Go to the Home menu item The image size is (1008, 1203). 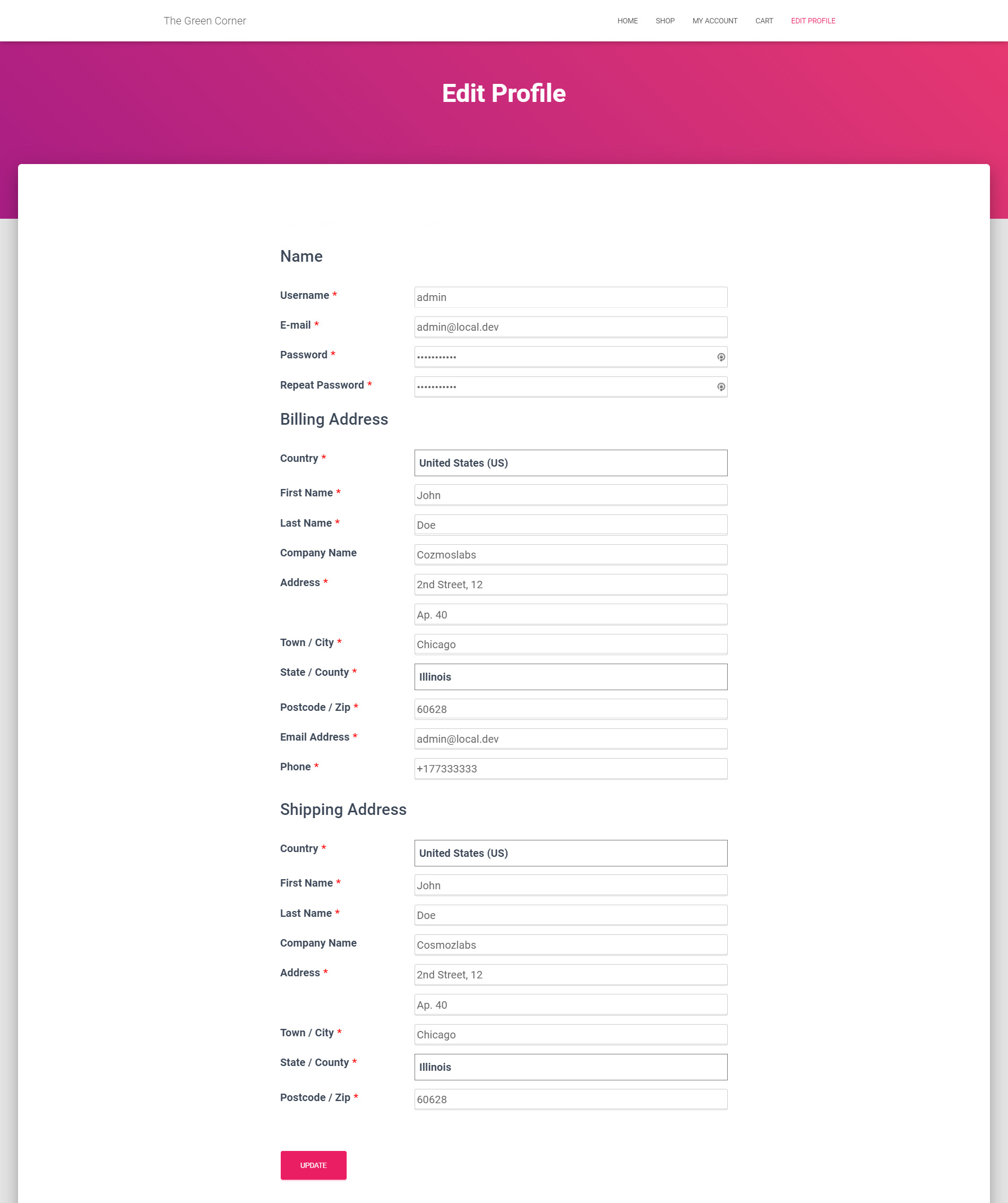point(627,21)
